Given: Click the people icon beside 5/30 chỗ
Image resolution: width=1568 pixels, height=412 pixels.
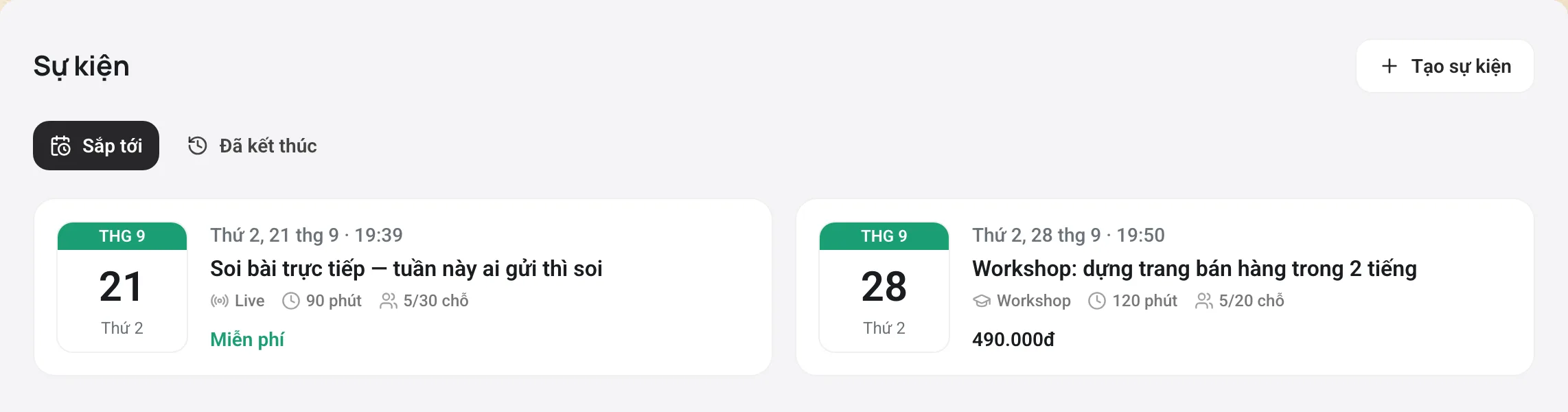Looking at the screenshot, I should coord(389,301).
